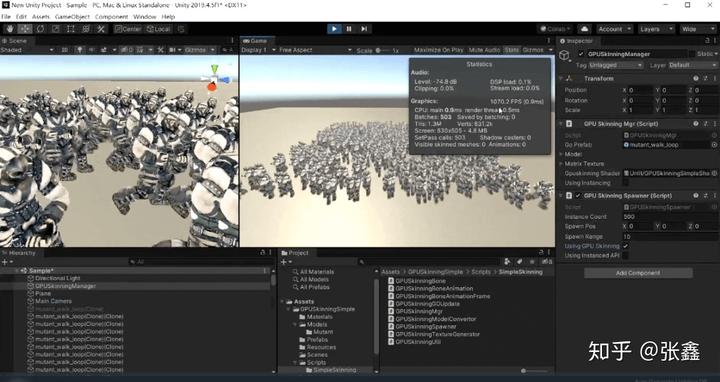Click the Play button
Viewport: 720px width, 382px height.
pos(334,29)
